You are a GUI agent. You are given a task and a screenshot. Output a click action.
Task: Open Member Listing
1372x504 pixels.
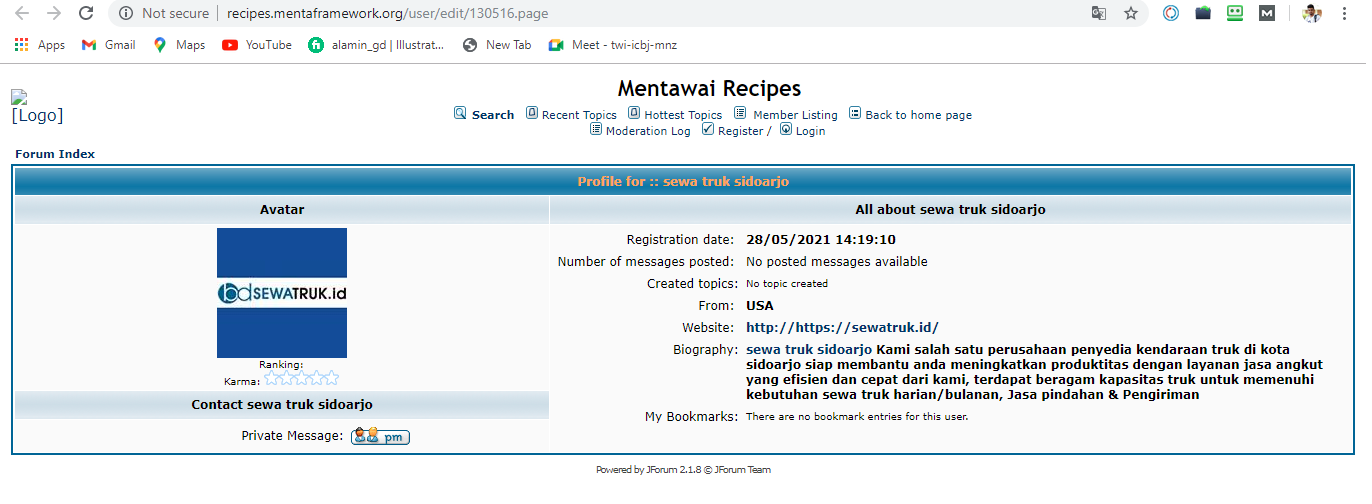795,115
